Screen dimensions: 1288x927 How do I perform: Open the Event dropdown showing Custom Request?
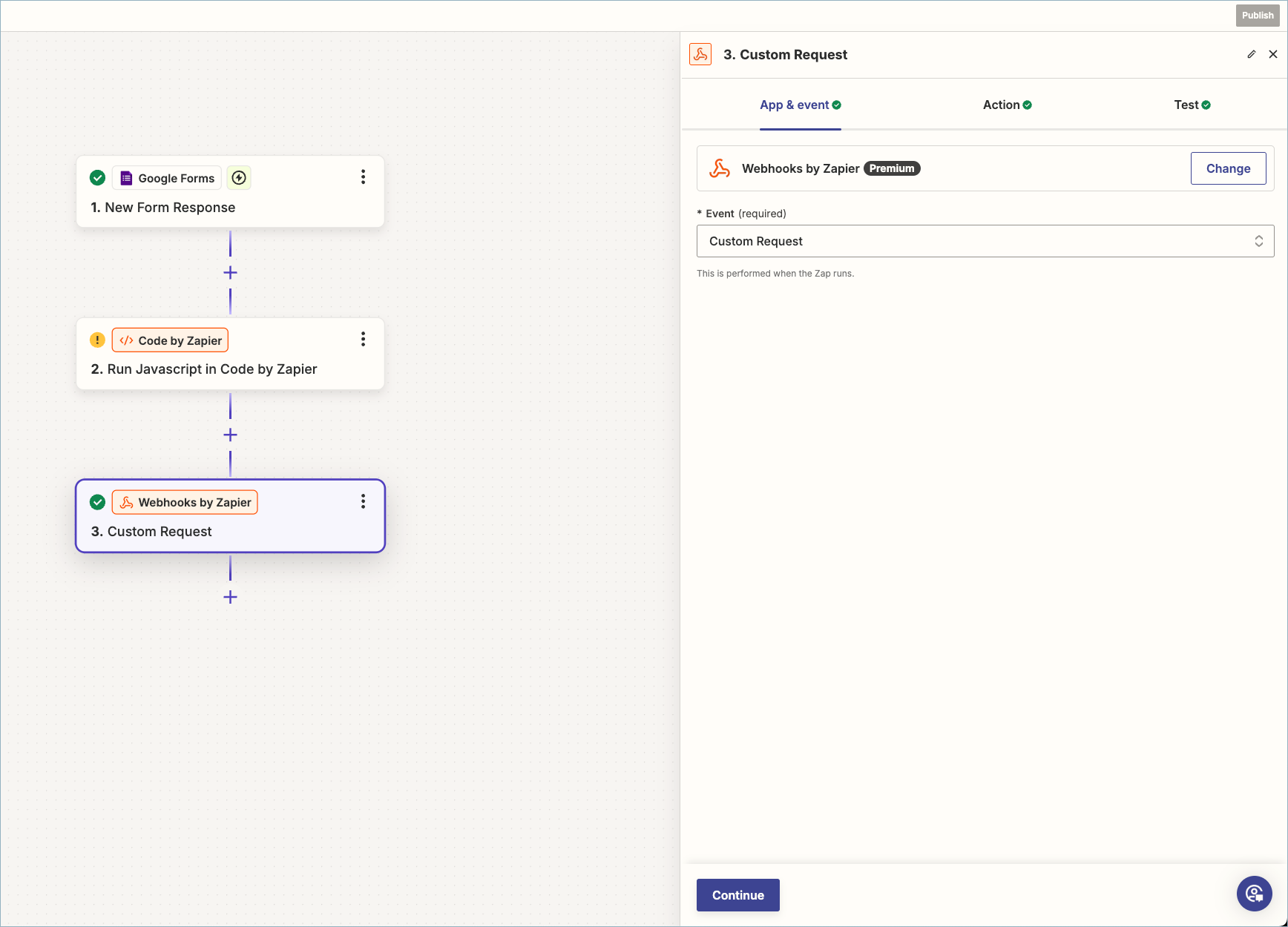click(x=985, y=241)
